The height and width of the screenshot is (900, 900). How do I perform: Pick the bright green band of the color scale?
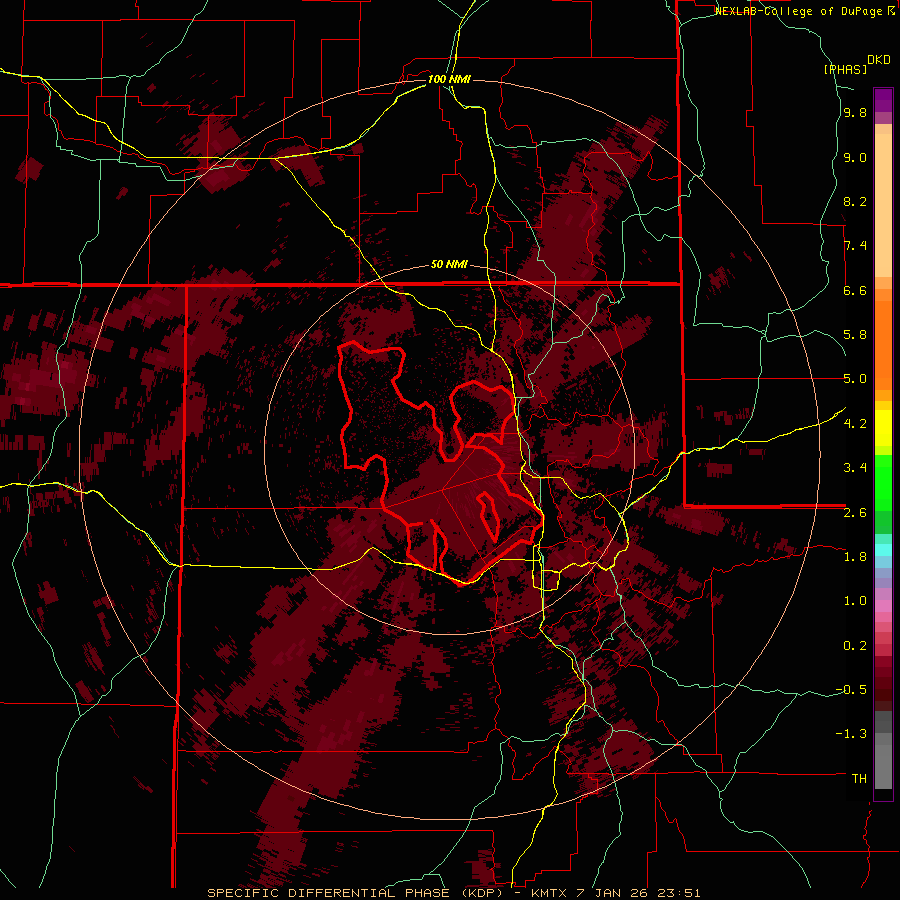point(883,483)
